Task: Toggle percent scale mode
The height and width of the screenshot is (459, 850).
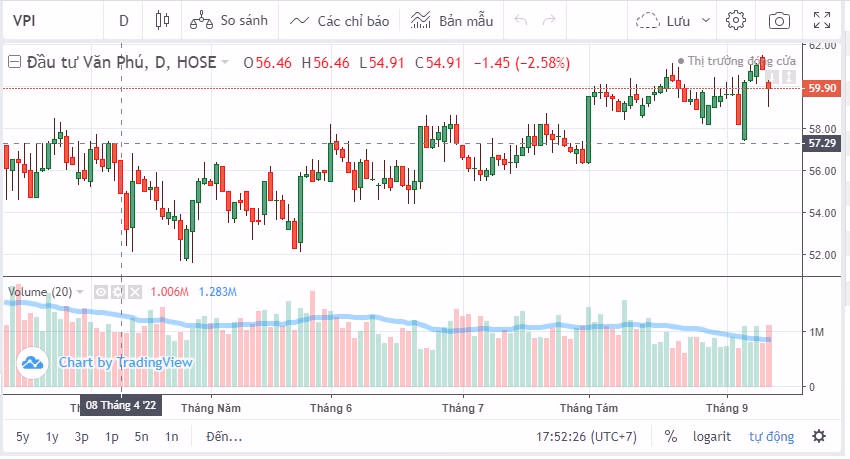Action: tap(671, 436)
